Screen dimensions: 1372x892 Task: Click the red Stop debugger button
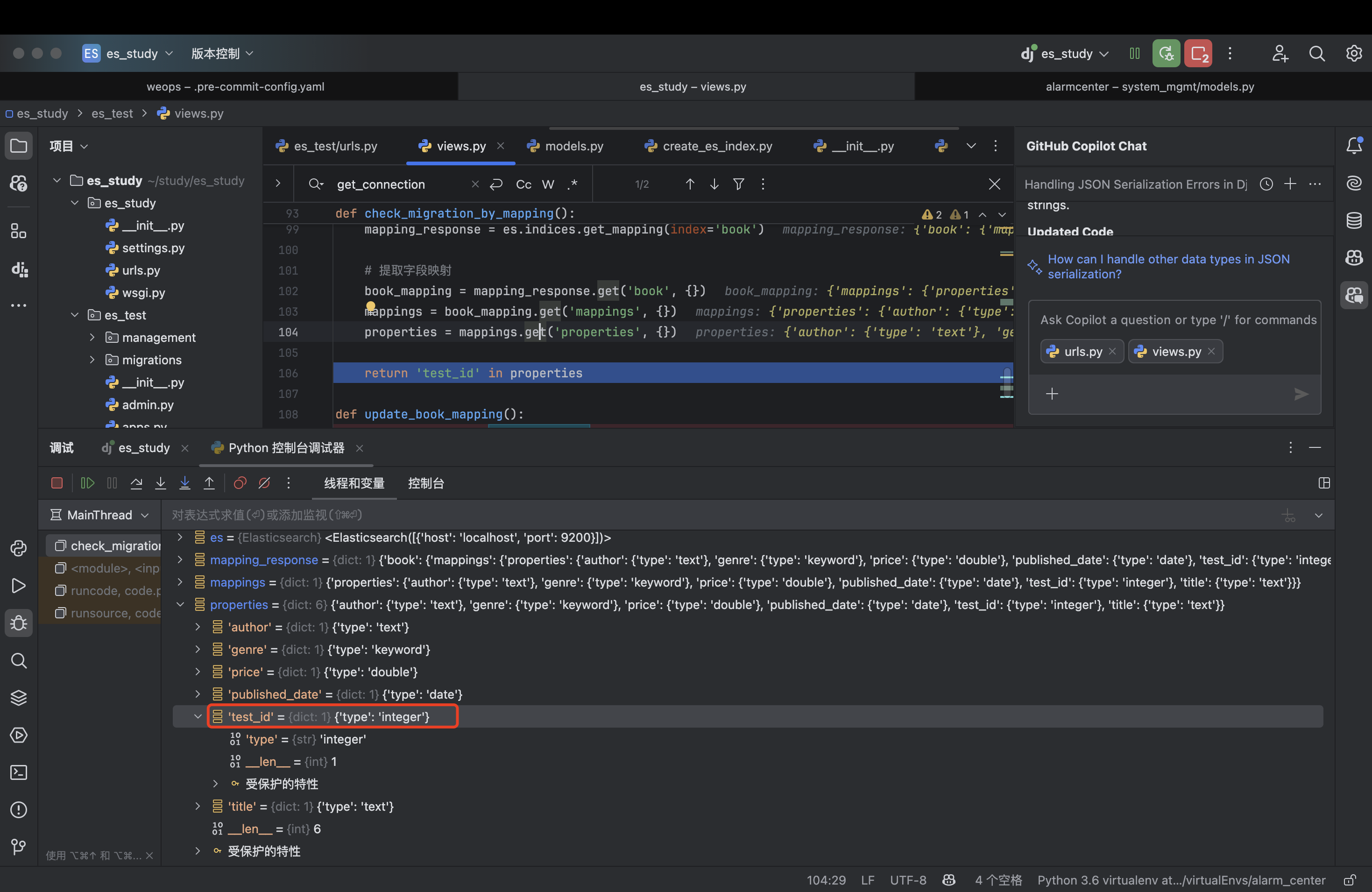[57, 483]
